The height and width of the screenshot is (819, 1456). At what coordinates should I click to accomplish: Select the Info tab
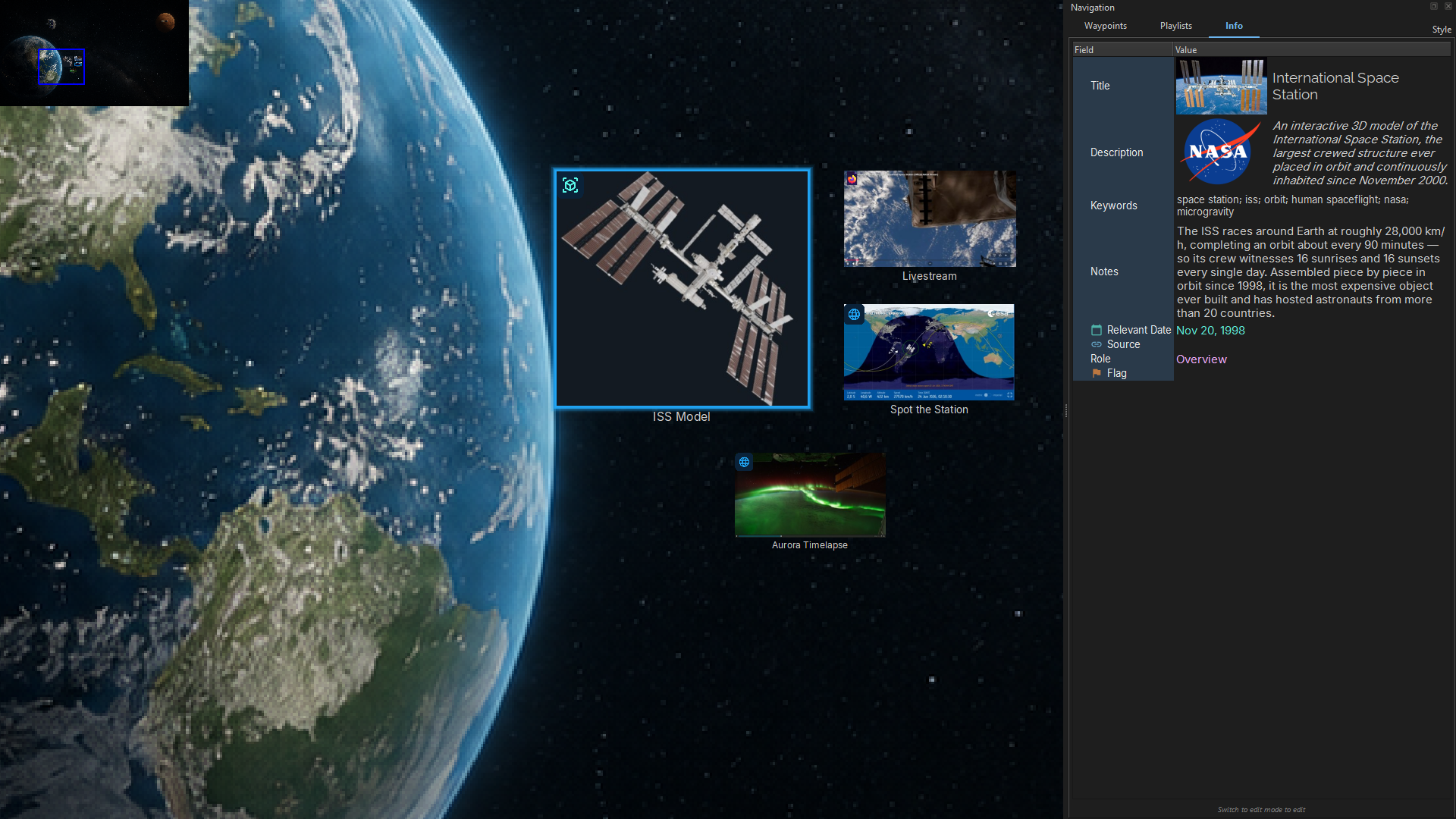pyautogui.click(x=1234, y=26)
